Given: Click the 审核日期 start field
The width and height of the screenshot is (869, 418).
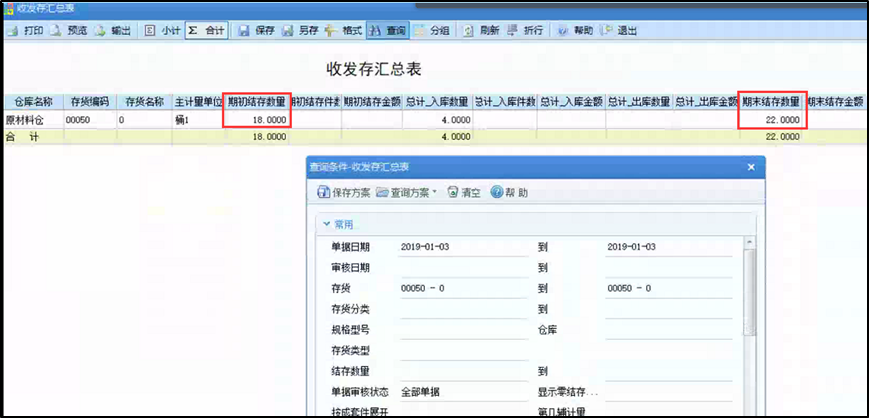Looking at the screenshot, I should click(463, 268).
